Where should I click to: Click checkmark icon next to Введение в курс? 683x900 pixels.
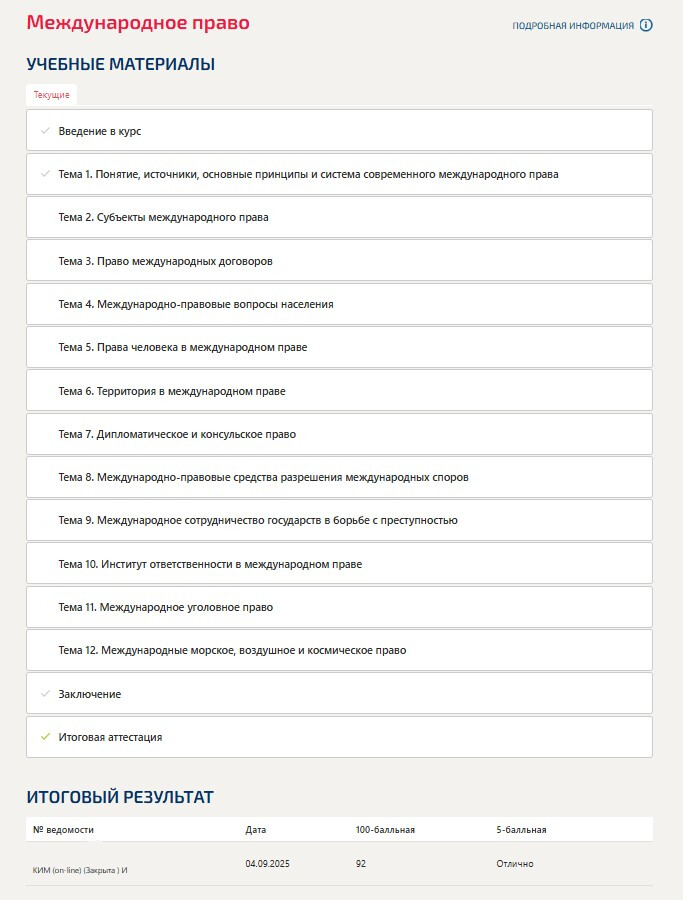coord(45,131)
